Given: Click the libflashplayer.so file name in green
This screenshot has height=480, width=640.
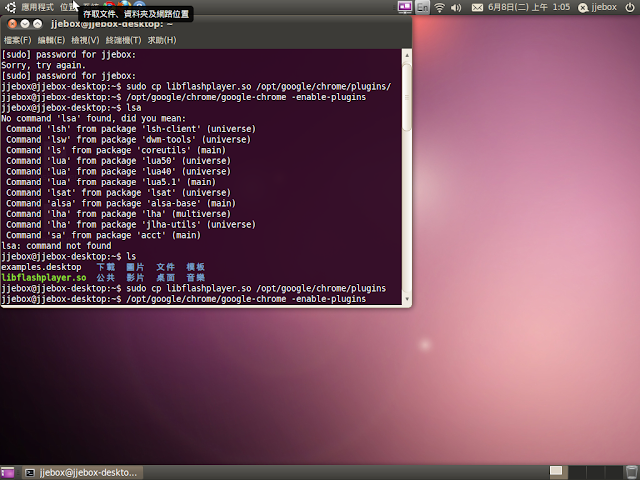Looking at the screenshot, I should [44, 278].
